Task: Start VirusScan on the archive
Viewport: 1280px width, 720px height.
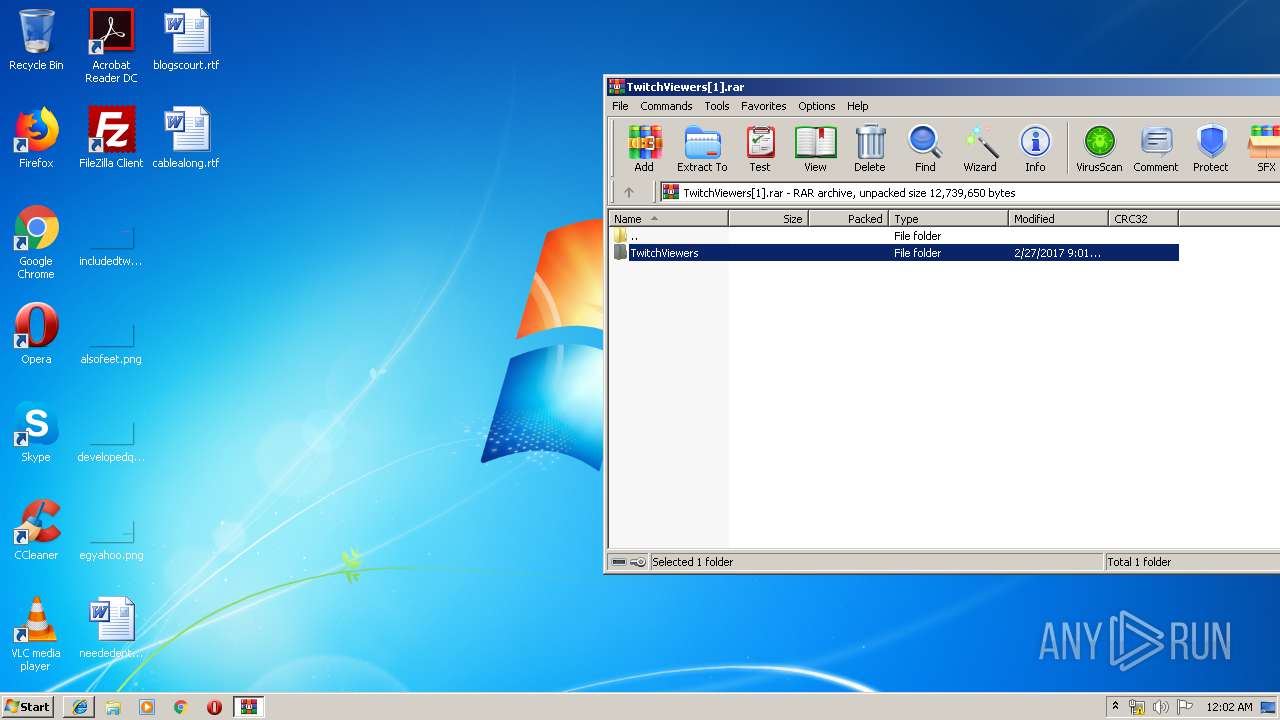Action: (1099, 148)
